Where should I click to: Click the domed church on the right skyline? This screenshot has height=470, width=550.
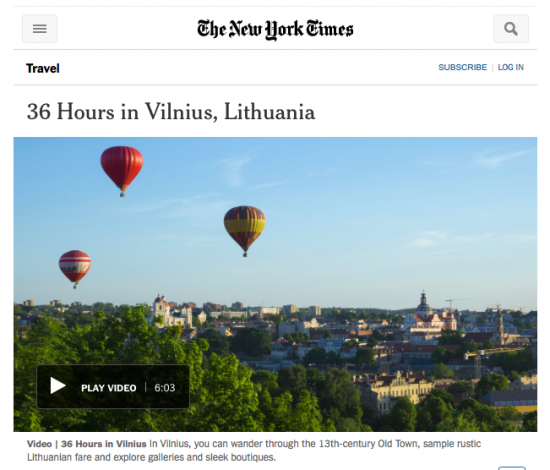pyautogui.click(x=424, y=304)
